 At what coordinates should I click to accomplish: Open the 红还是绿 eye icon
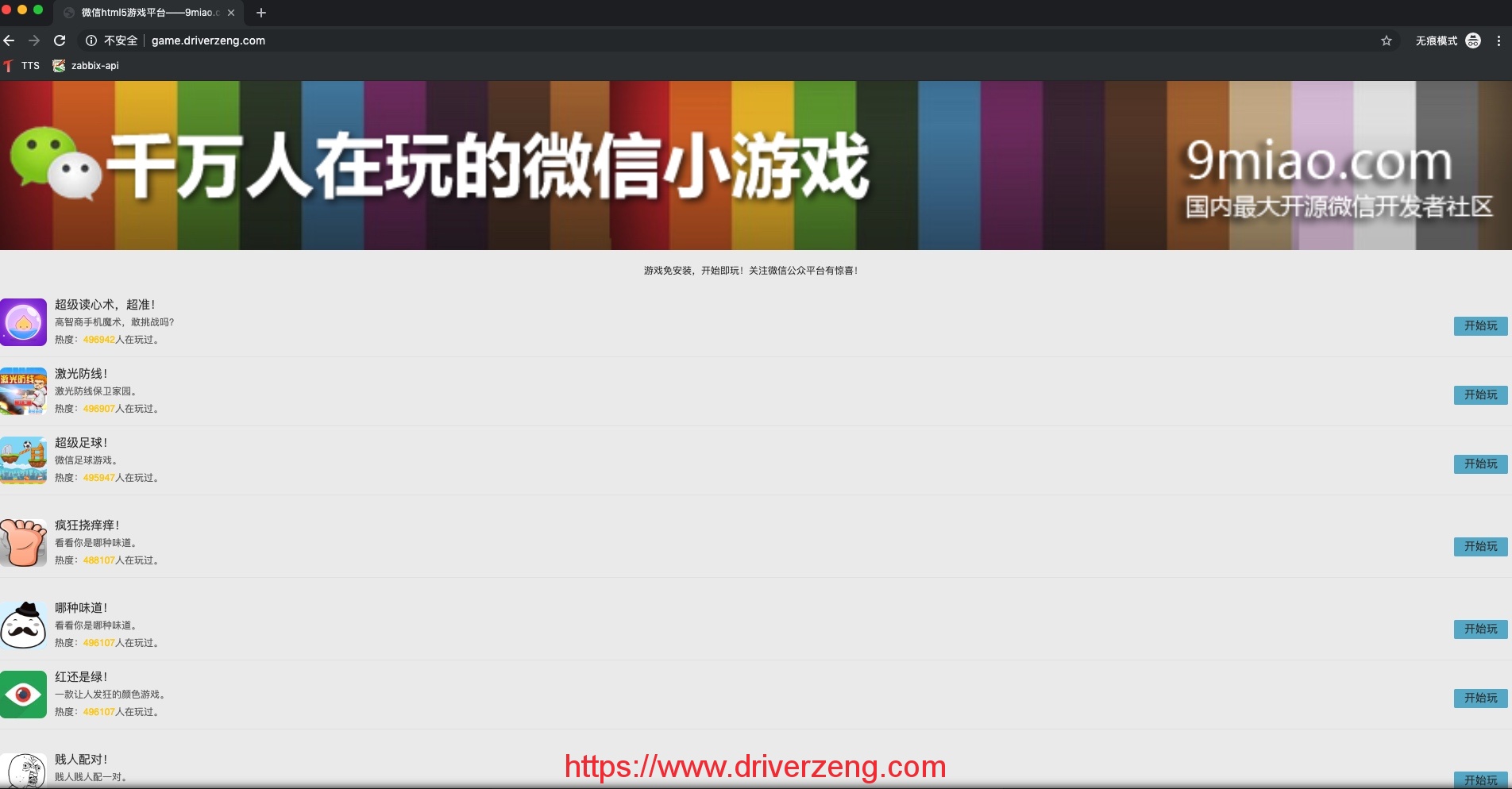pos(24,695)
